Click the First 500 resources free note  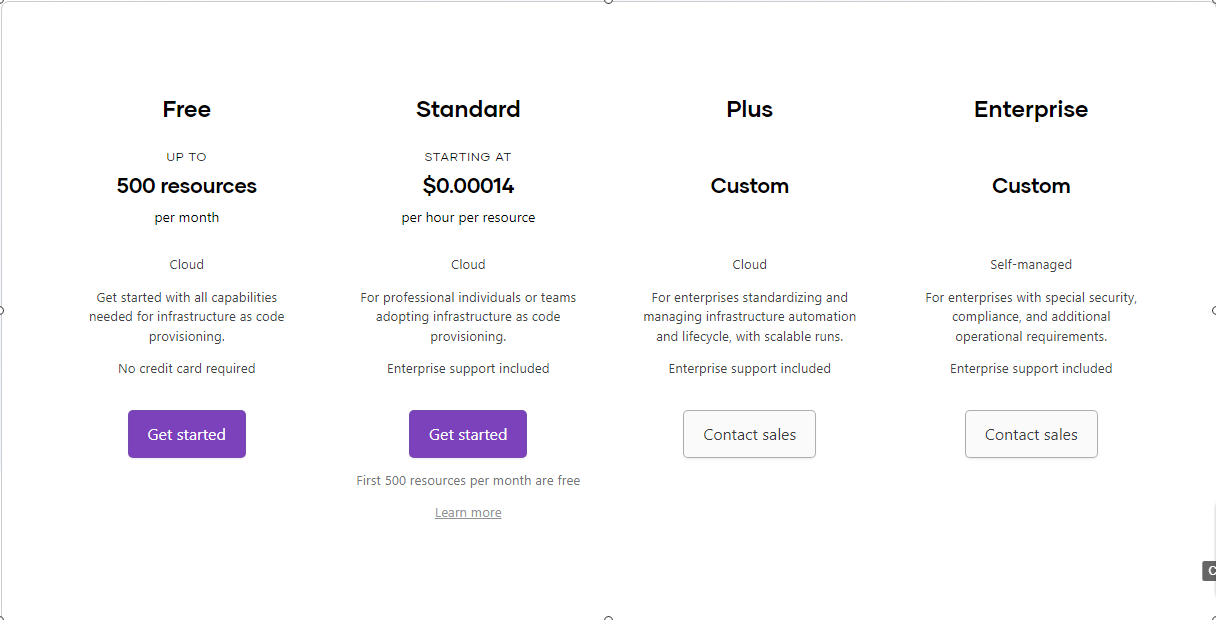pos(467,480)
